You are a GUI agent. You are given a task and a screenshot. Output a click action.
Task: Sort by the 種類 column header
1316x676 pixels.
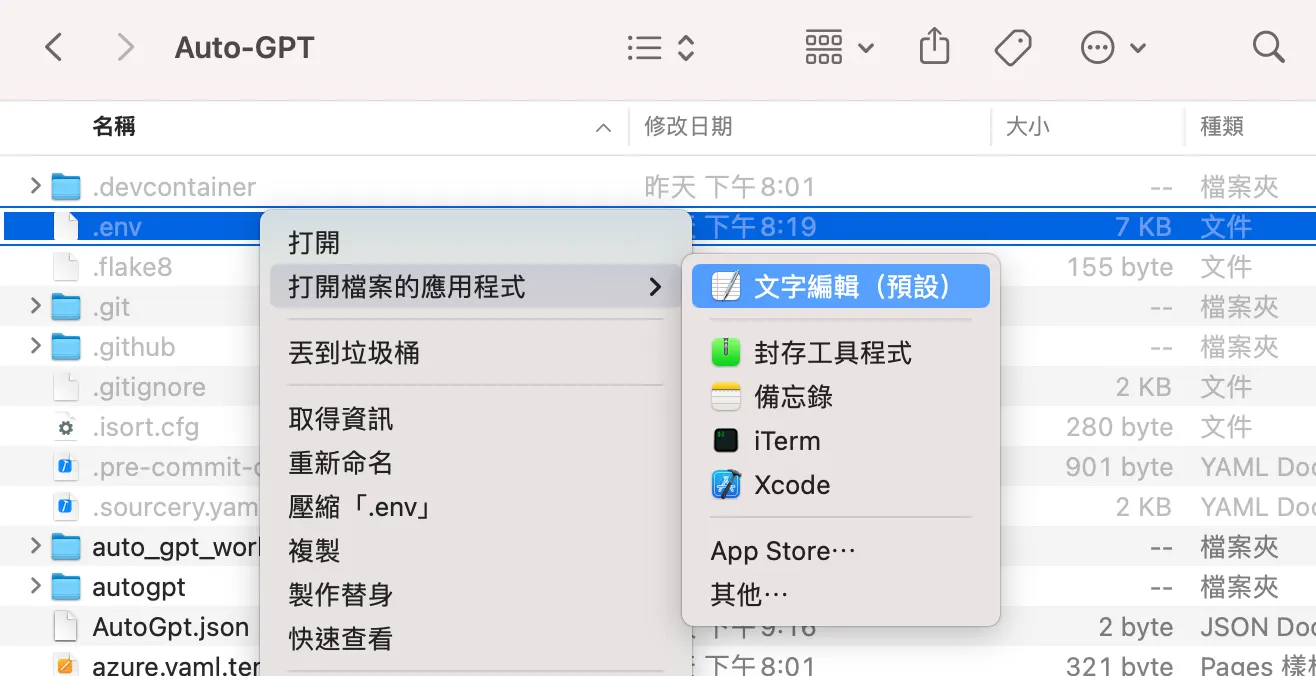pos(1222,127)
